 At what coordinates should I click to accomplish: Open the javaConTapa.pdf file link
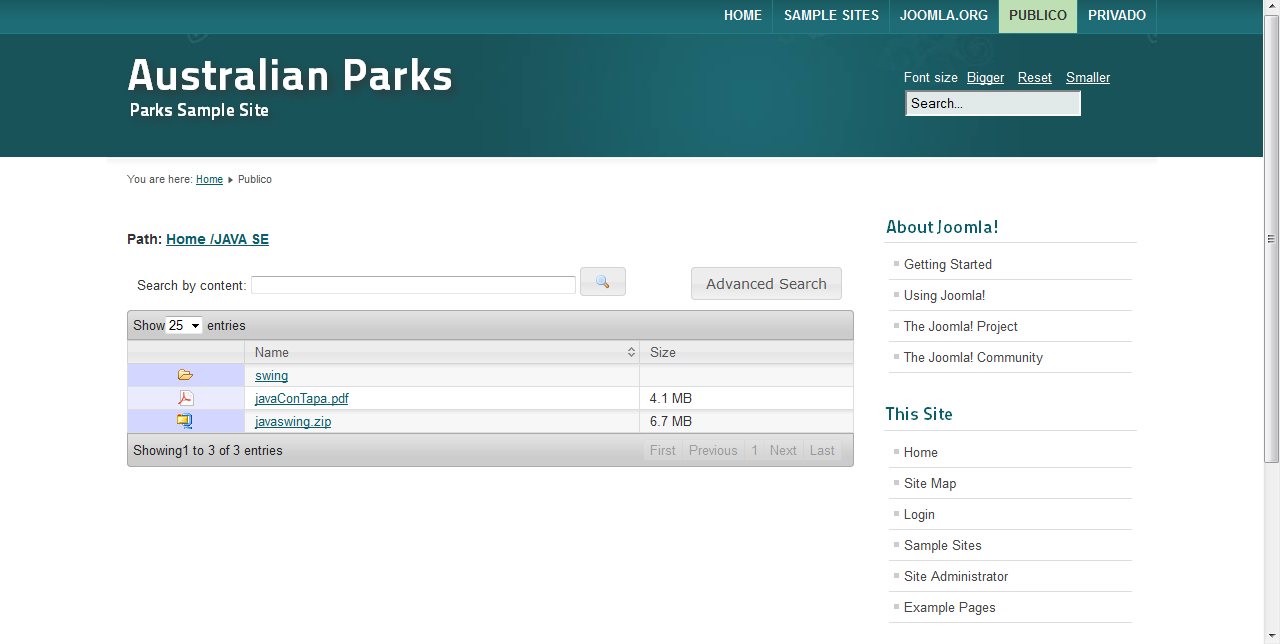pos(302,398)
